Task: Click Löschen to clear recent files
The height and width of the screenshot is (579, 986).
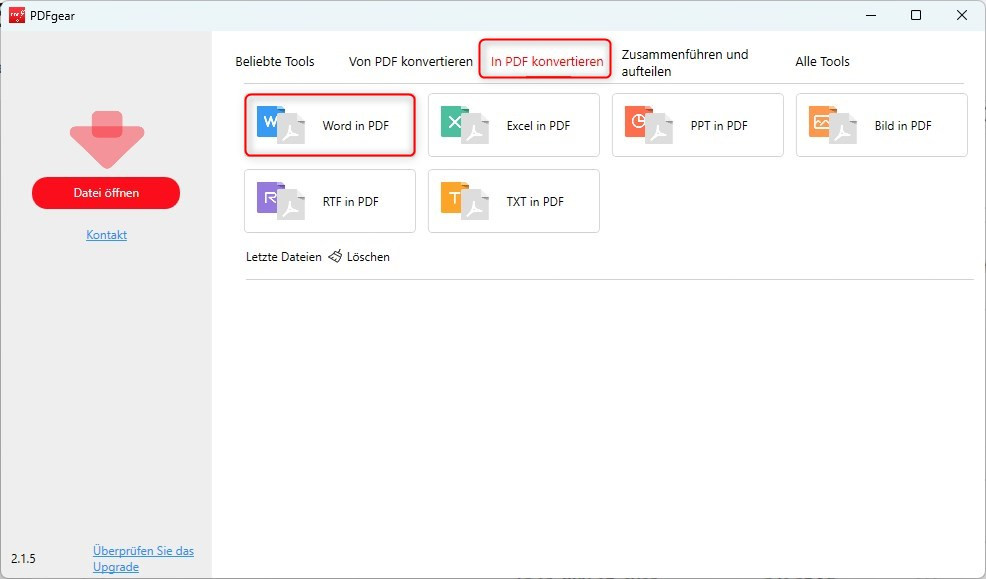Action: 368,256
